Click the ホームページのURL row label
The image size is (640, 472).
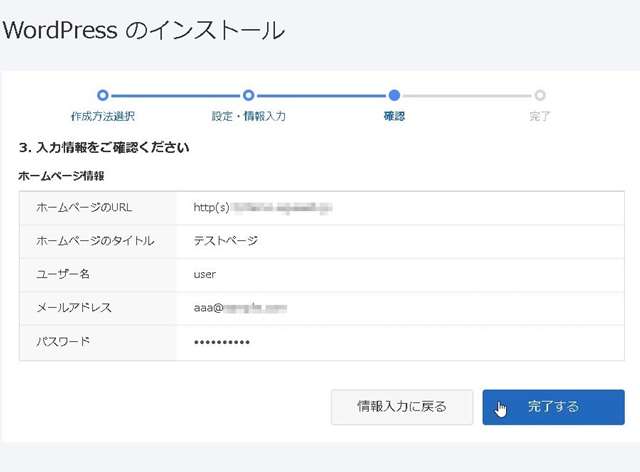coord(84,208)
